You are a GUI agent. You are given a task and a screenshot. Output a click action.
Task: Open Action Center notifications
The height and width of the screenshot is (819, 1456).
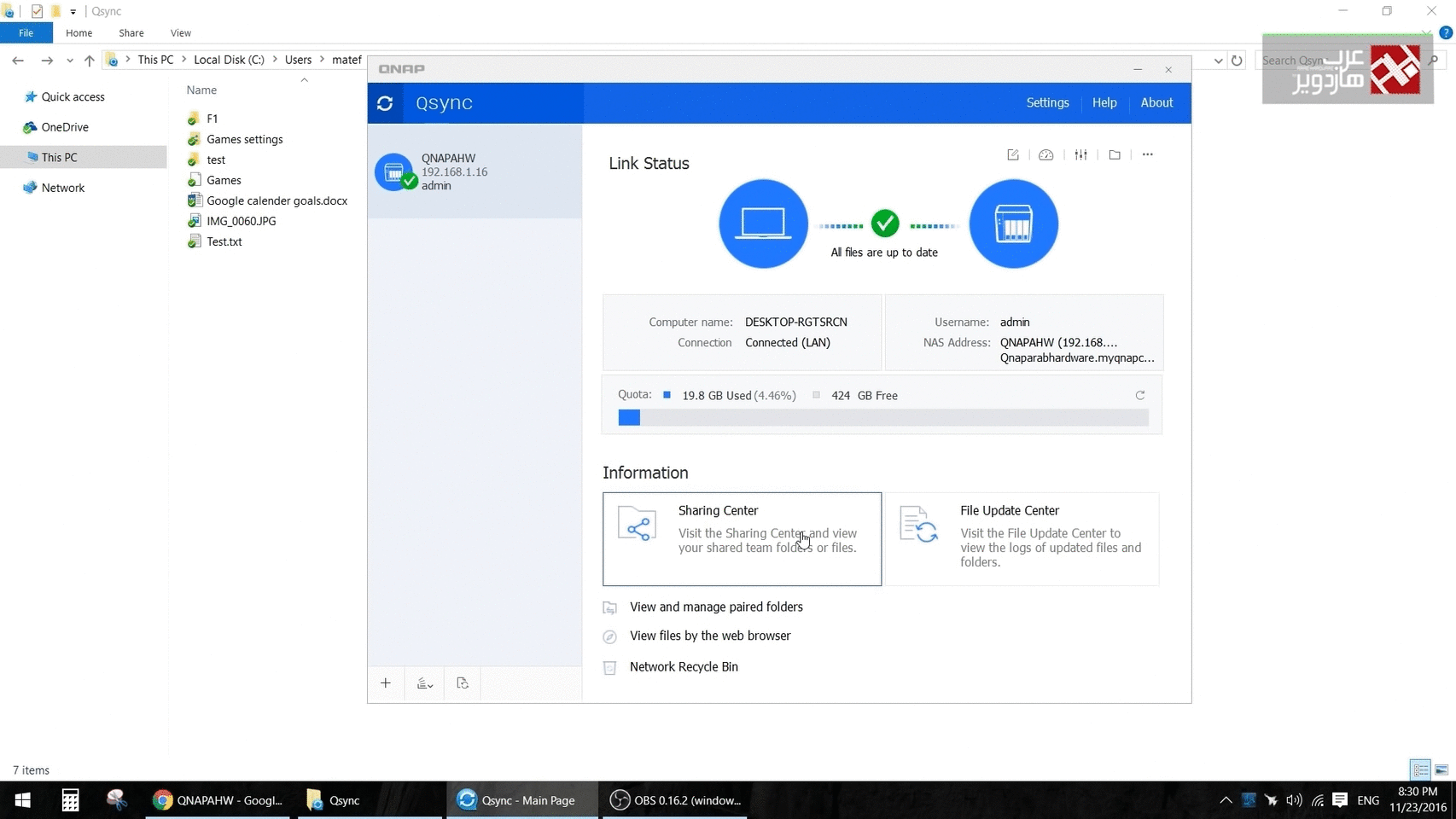click(x=1340, y=800)
